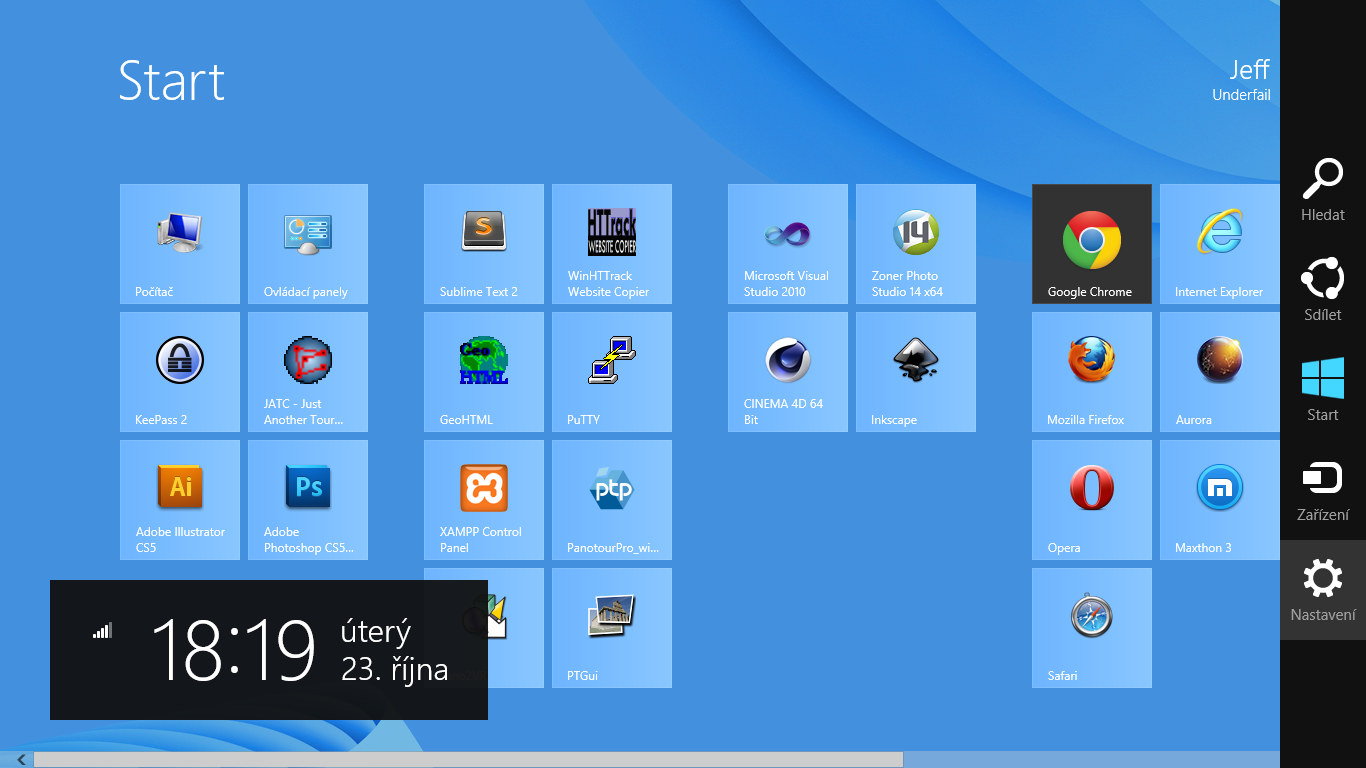This screenshot has height=768, width=1366.
Task: Click the Sdílet share charm
Action: point(1322,290)
